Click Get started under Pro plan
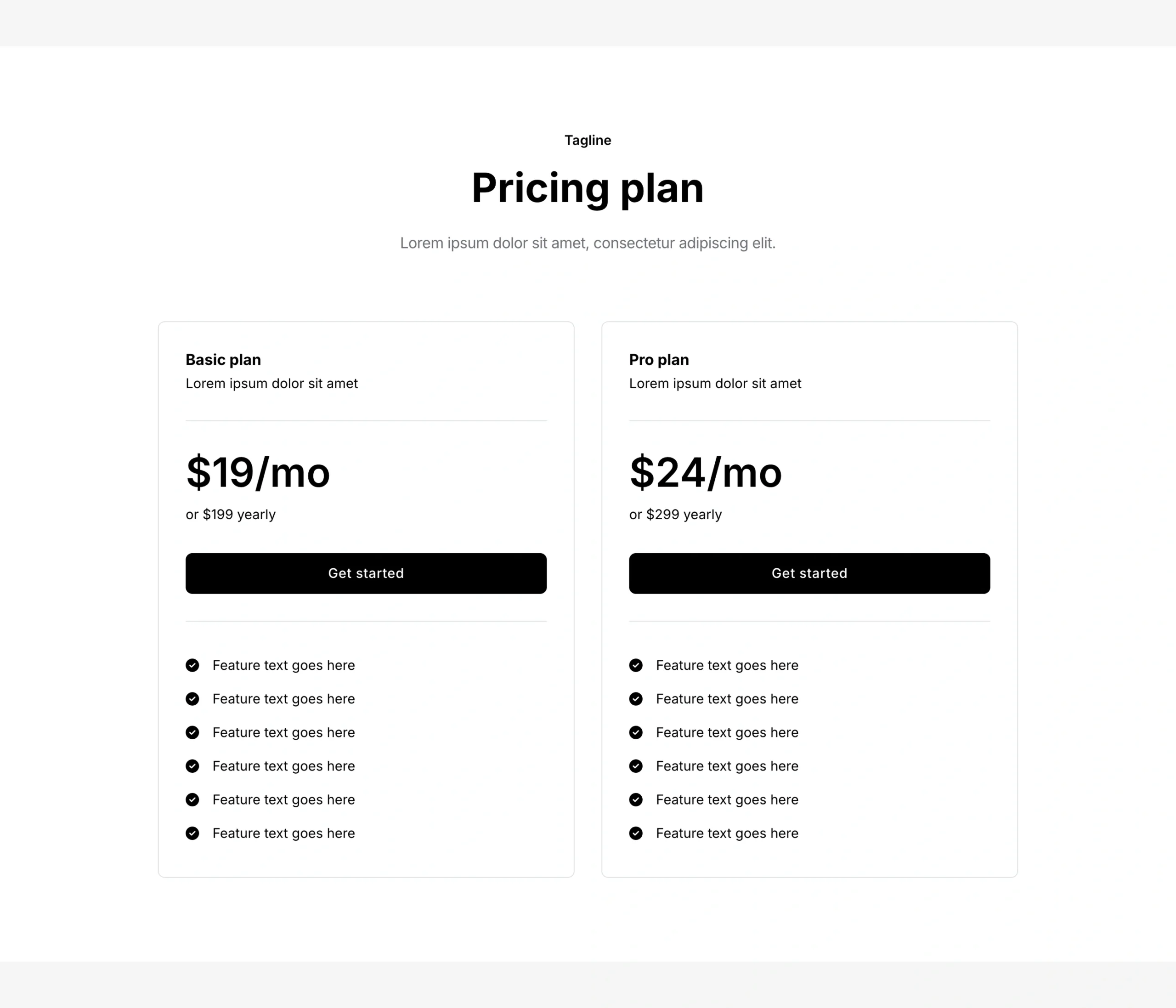The height and width of the screenshot is (1008, 1176). coord(809,573)
